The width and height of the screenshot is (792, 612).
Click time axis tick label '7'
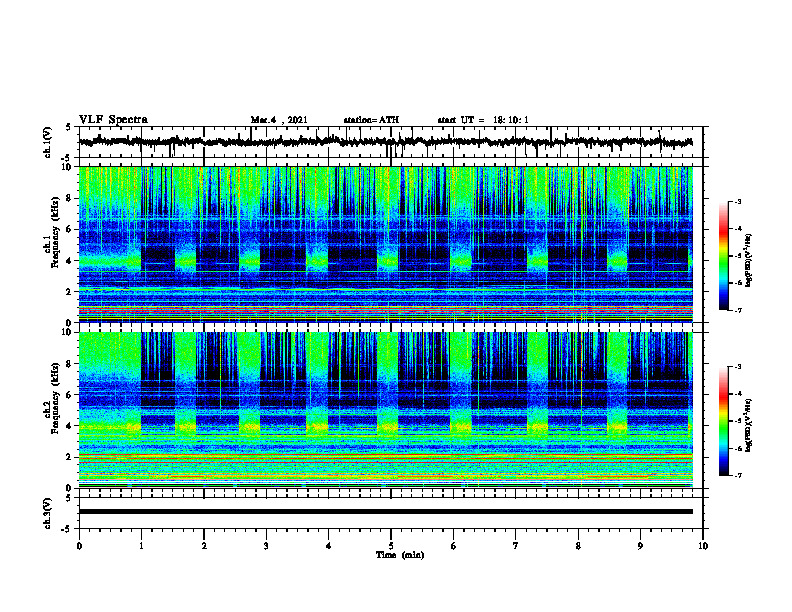tap(516, 546)
